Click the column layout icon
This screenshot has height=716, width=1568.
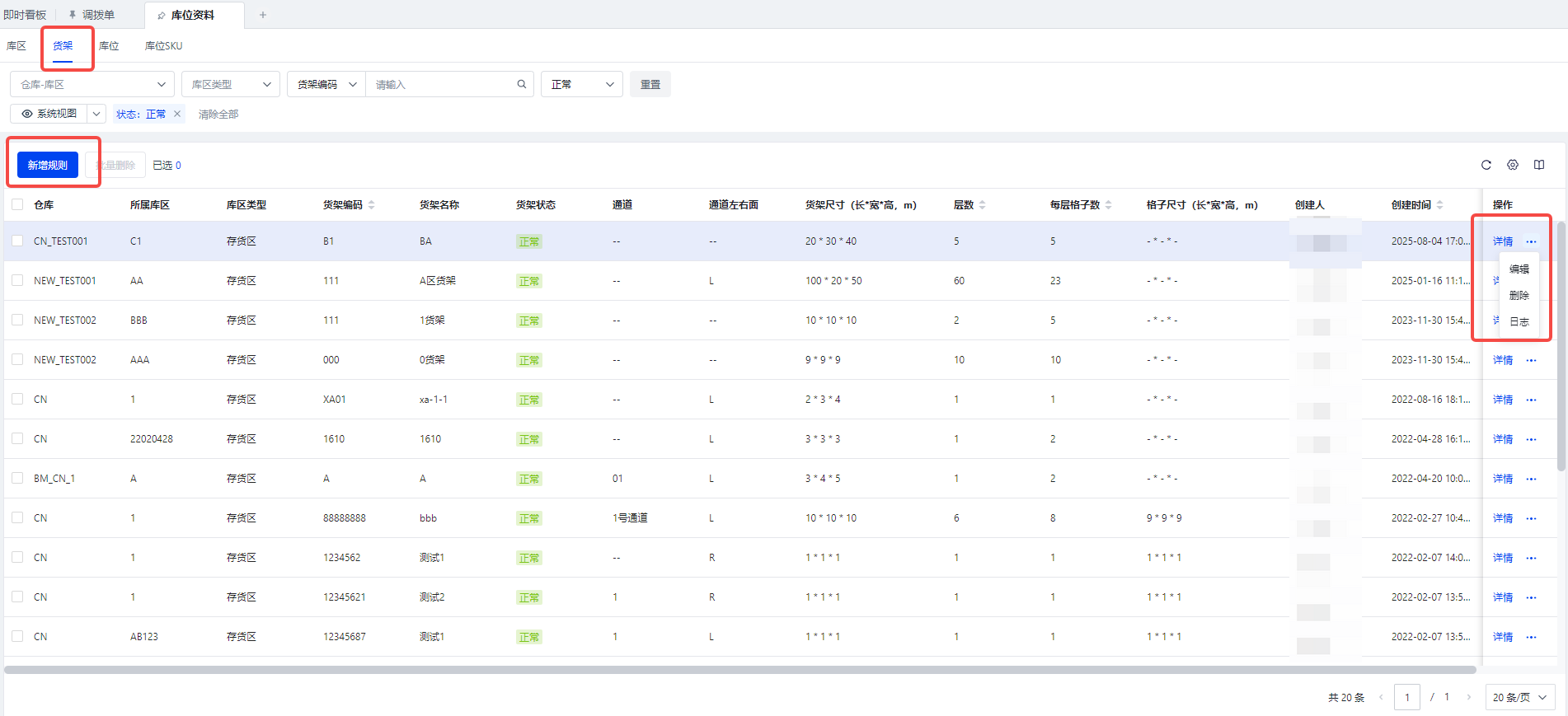click(1538, 165)
